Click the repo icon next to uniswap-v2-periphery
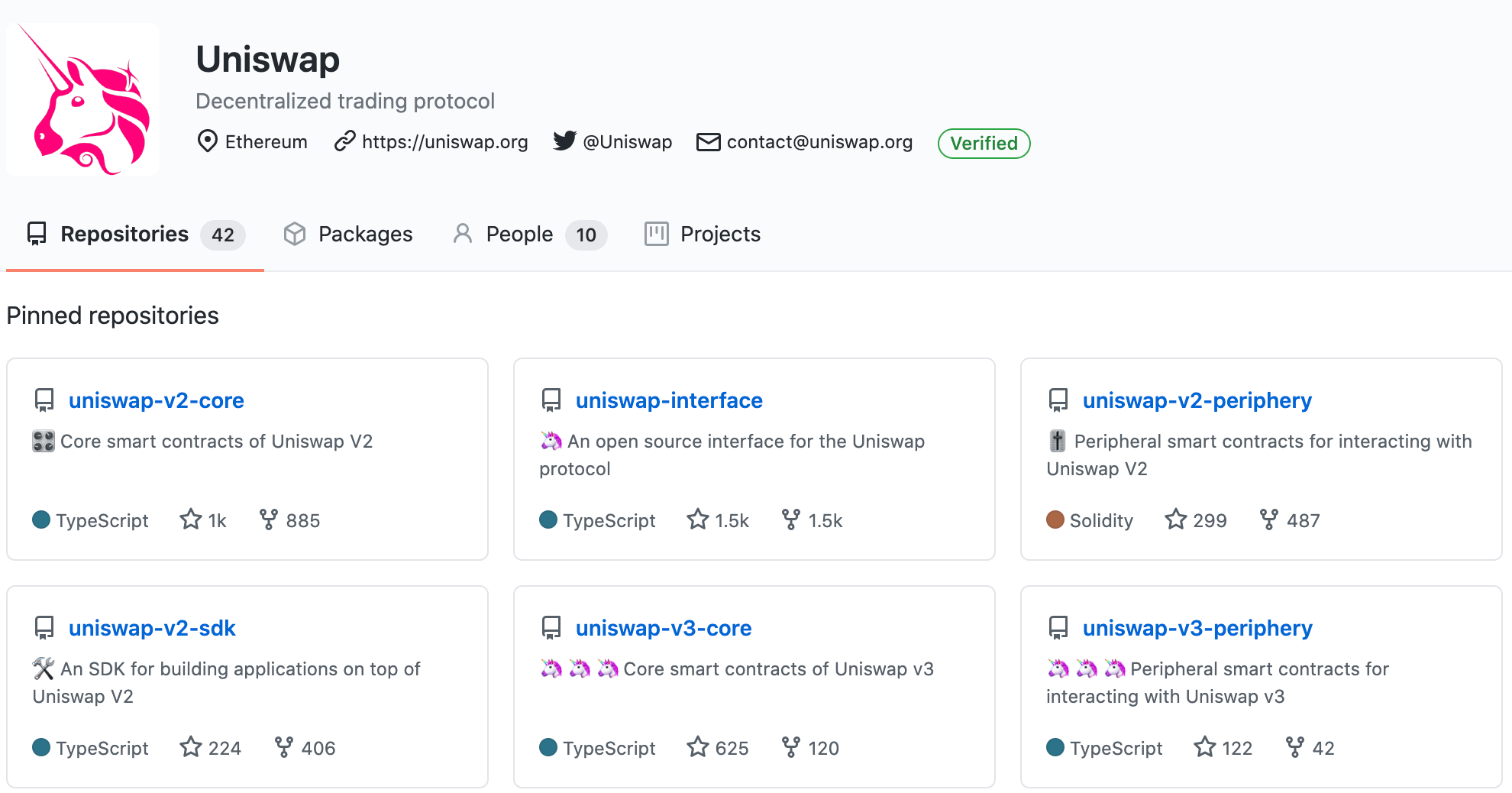The height and width of the screenshot is (793, 1512). [1058, 400]
